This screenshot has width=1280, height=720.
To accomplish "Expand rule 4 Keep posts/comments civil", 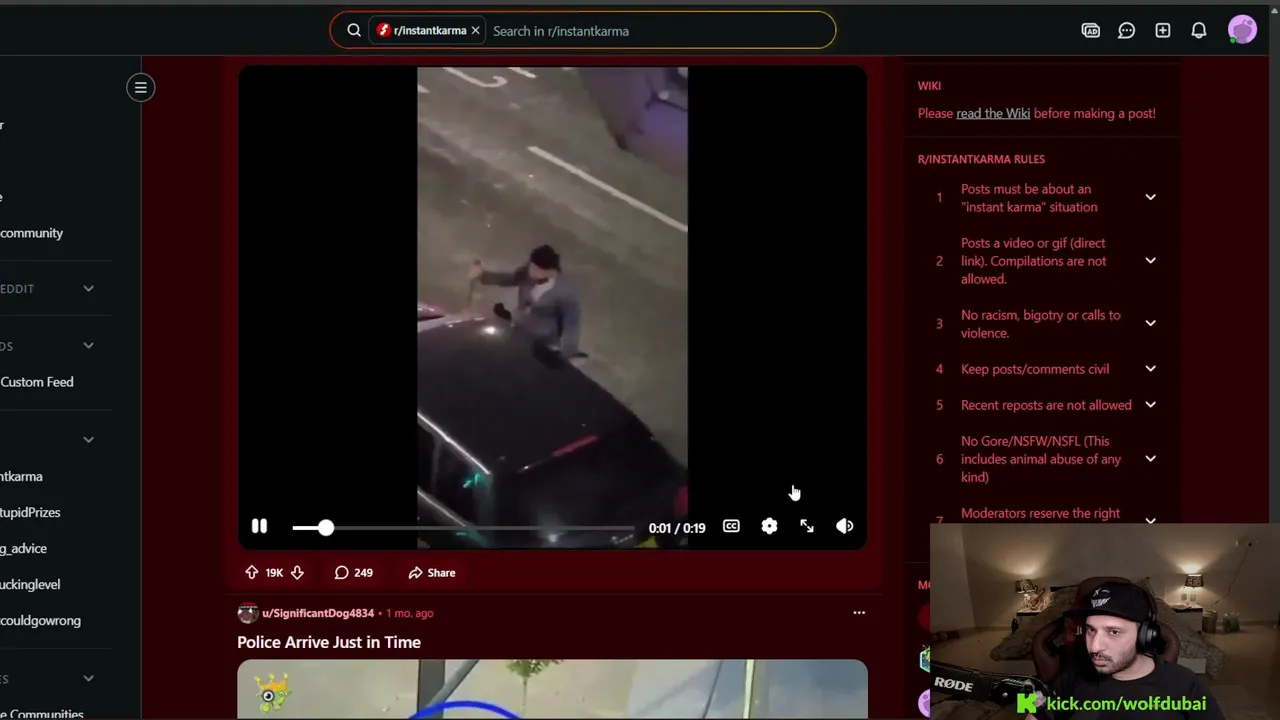I will point(1150,368).
